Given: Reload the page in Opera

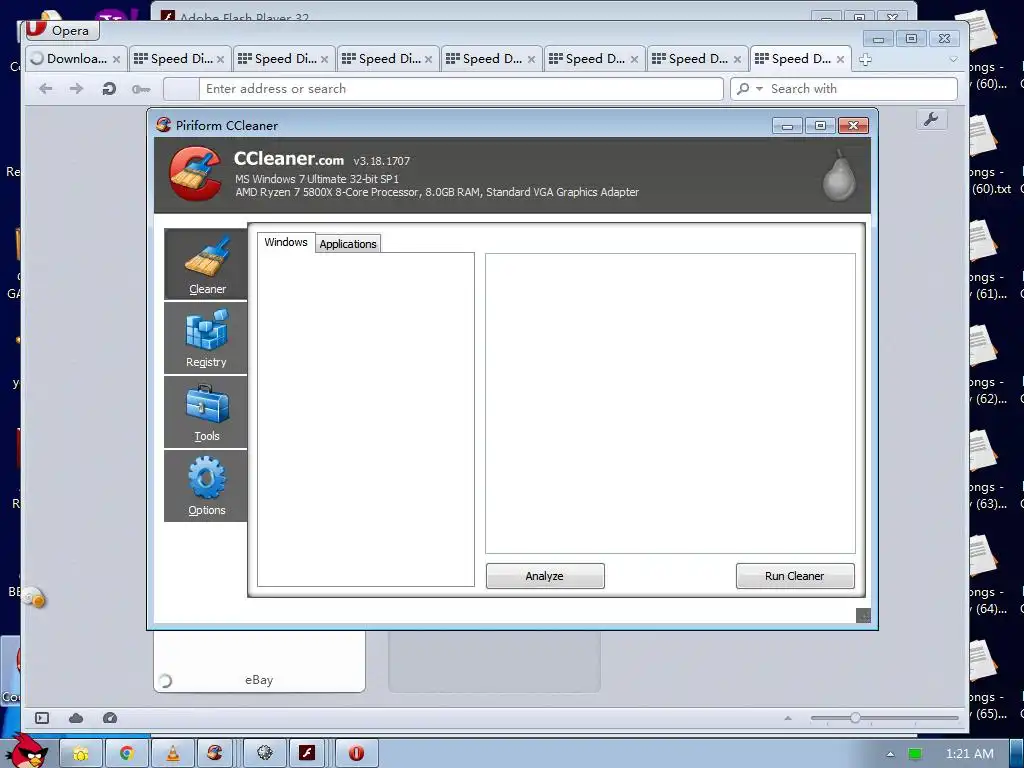Looking at the screenshot, I should click(108, 89).
